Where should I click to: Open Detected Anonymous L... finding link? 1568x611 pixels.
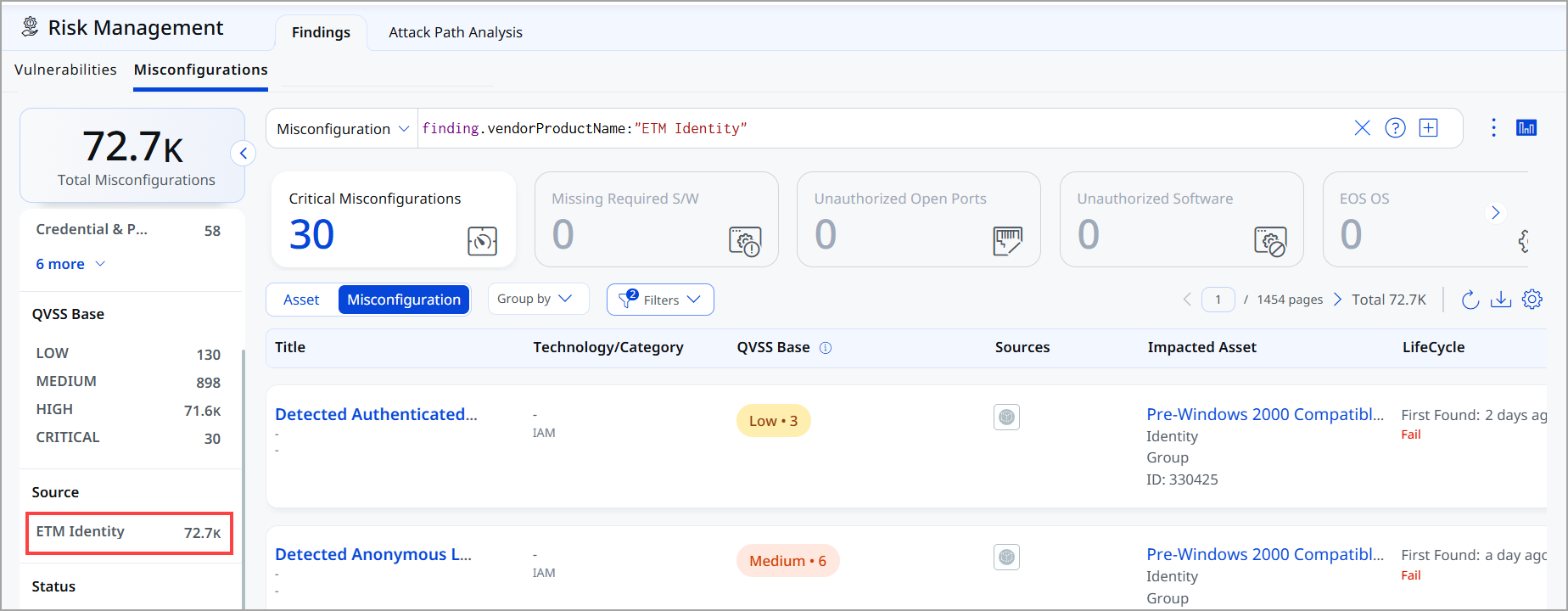coord(373,554)
